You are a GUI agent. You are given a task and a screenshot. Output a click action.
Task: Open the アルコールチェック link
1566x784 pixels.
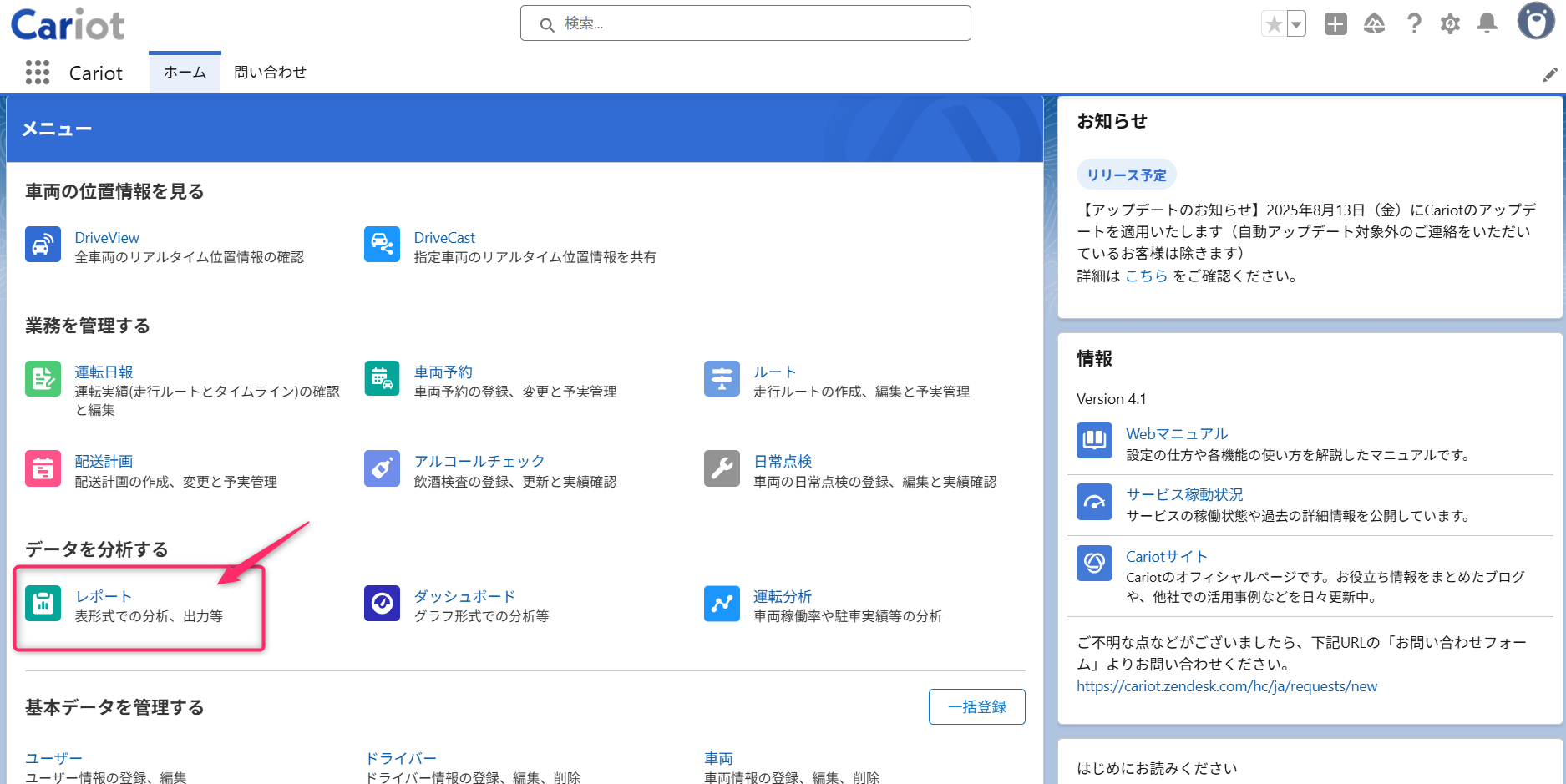point(479,462)
